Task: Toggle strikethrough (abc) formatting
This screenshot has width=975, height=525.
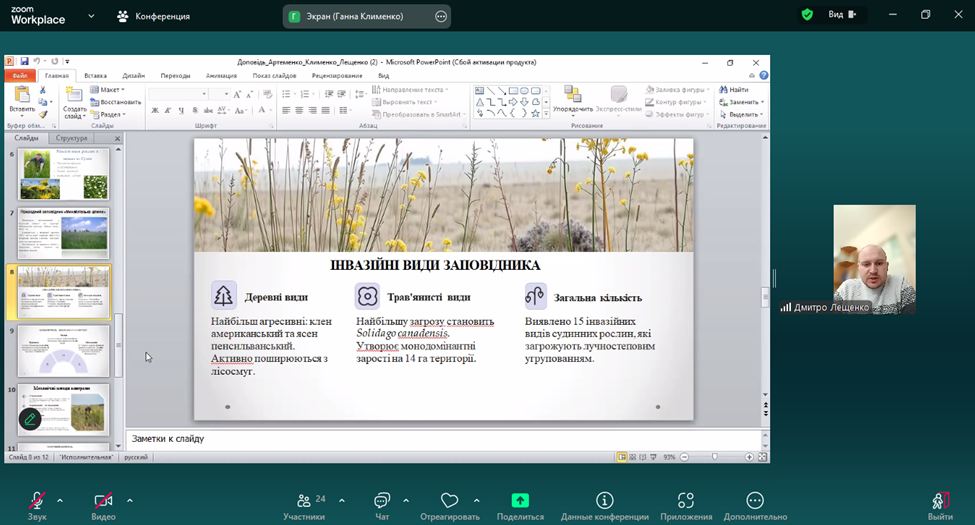Action: click(x=208, y=110)
